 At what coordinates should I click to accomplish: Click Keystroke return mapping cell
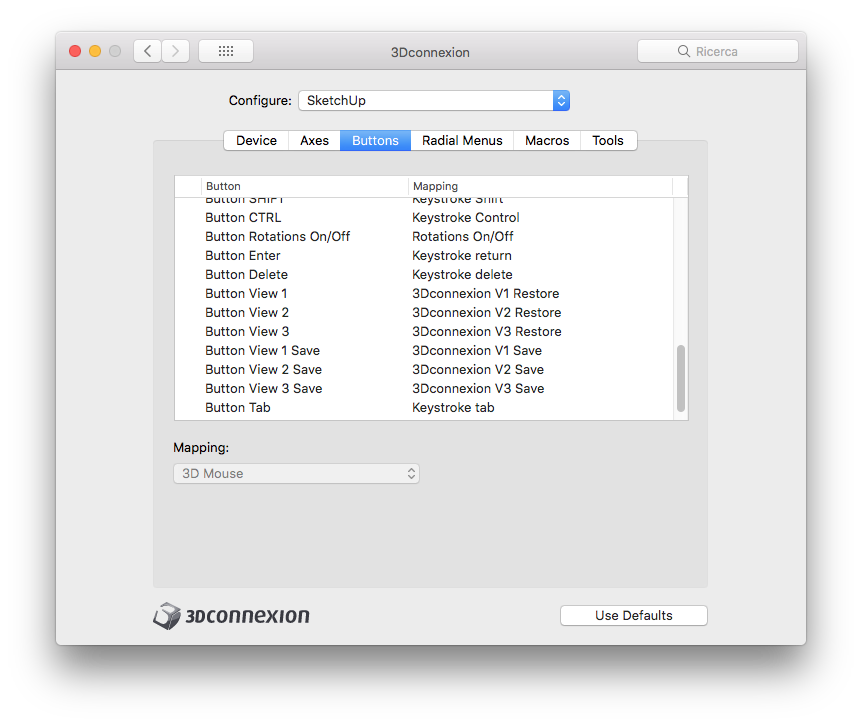462,256
